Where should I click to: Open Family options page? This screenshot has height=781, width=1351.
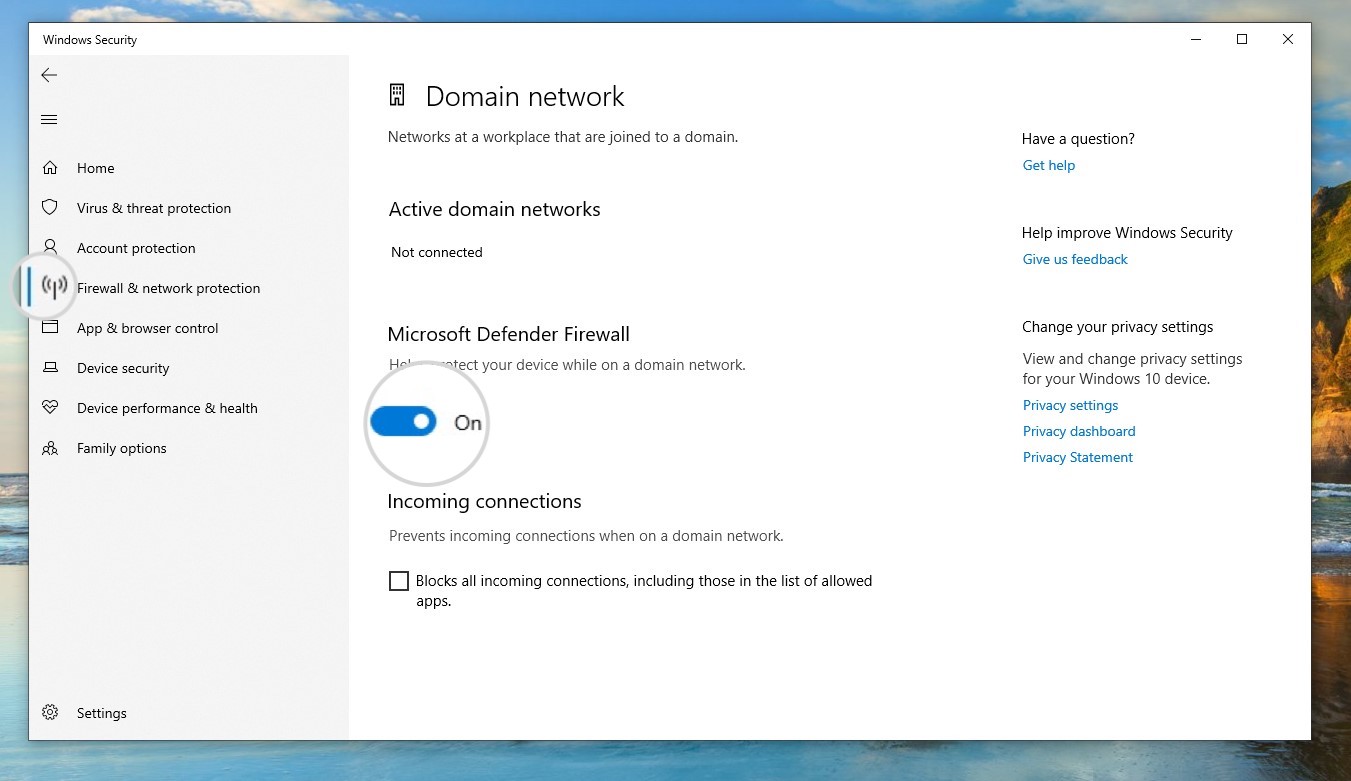tap(122, 448)
